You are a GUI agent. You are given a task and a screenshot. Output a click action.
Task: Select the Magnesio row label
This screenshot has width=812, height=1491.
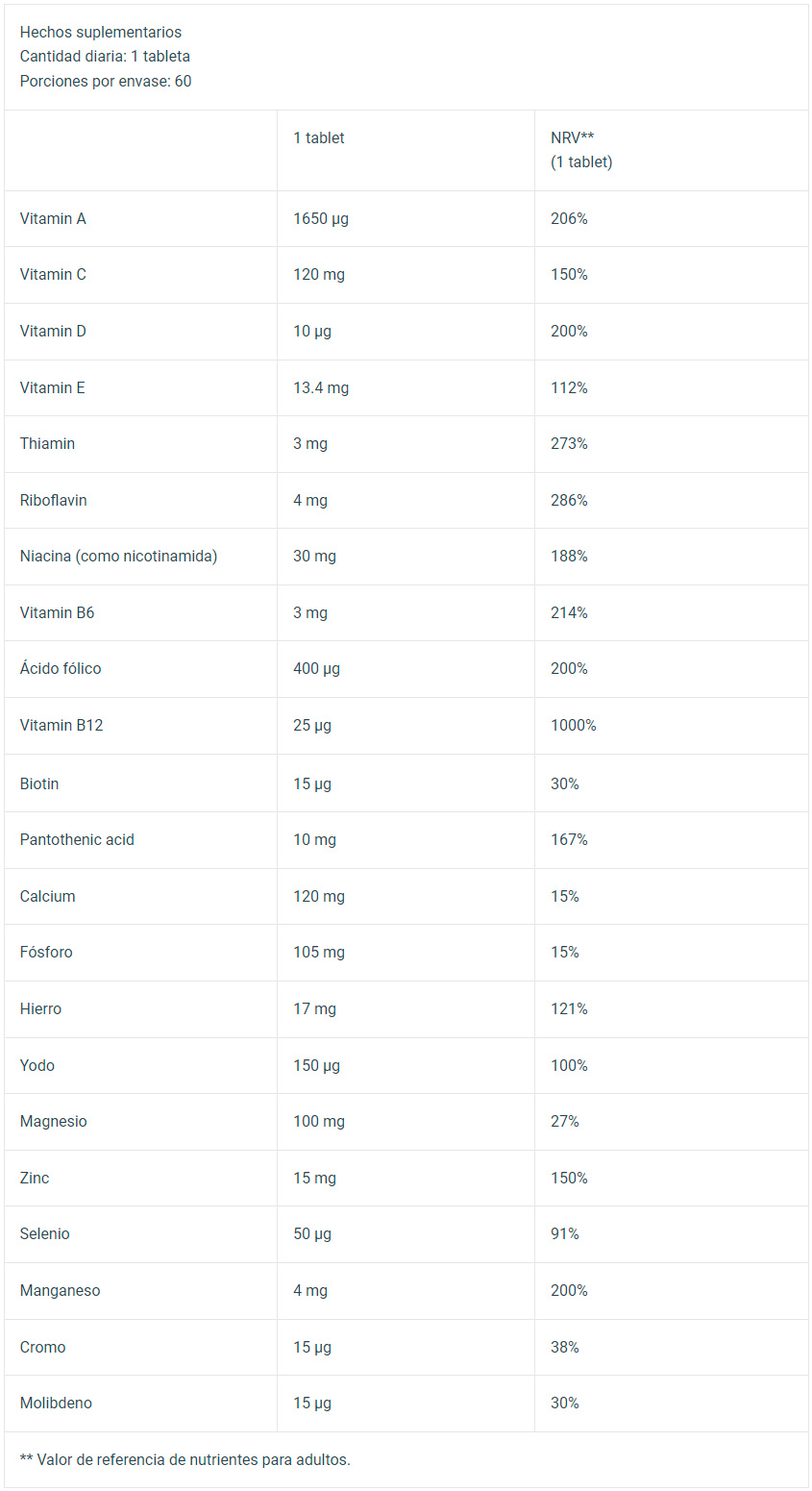pyautogui.click(x=53, y=1121)
